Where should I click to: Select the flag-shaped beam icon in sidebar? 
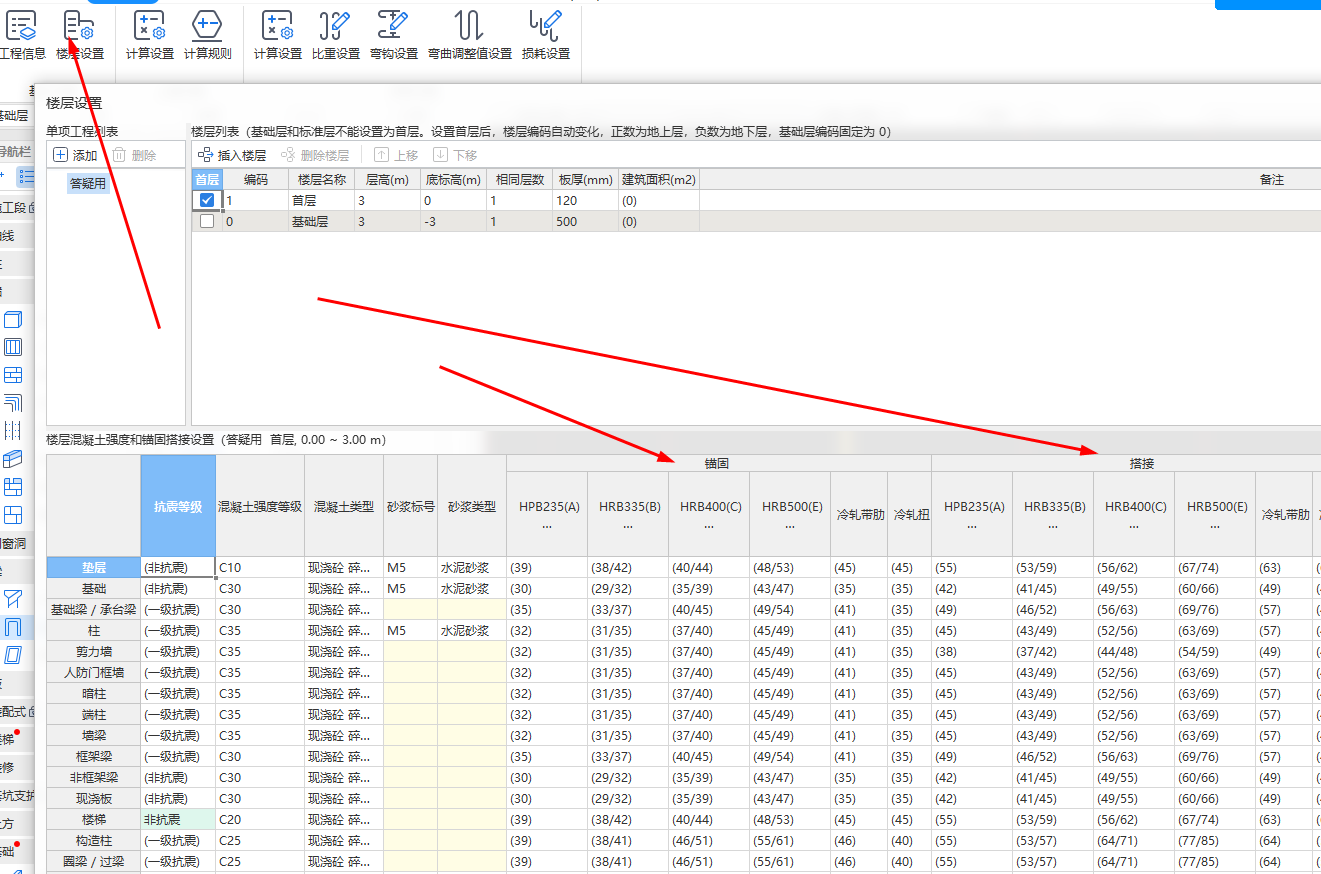coord(13,599)
